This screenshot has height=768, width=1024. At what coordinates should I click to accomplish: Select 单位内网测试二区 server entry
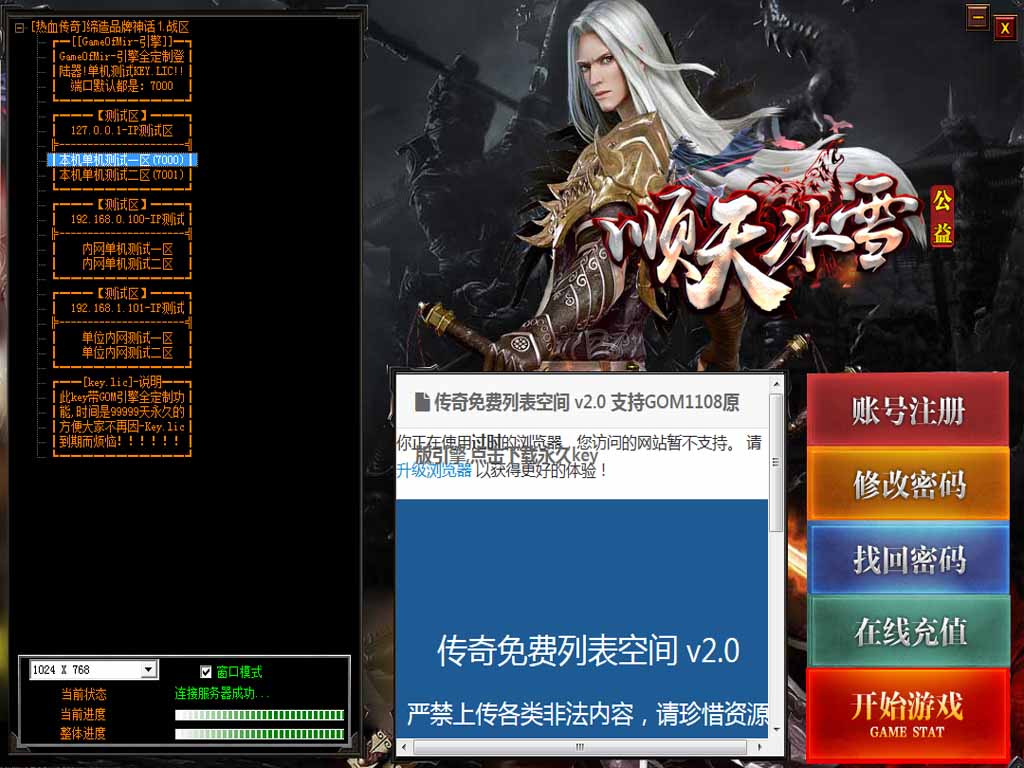coord(127,353)
